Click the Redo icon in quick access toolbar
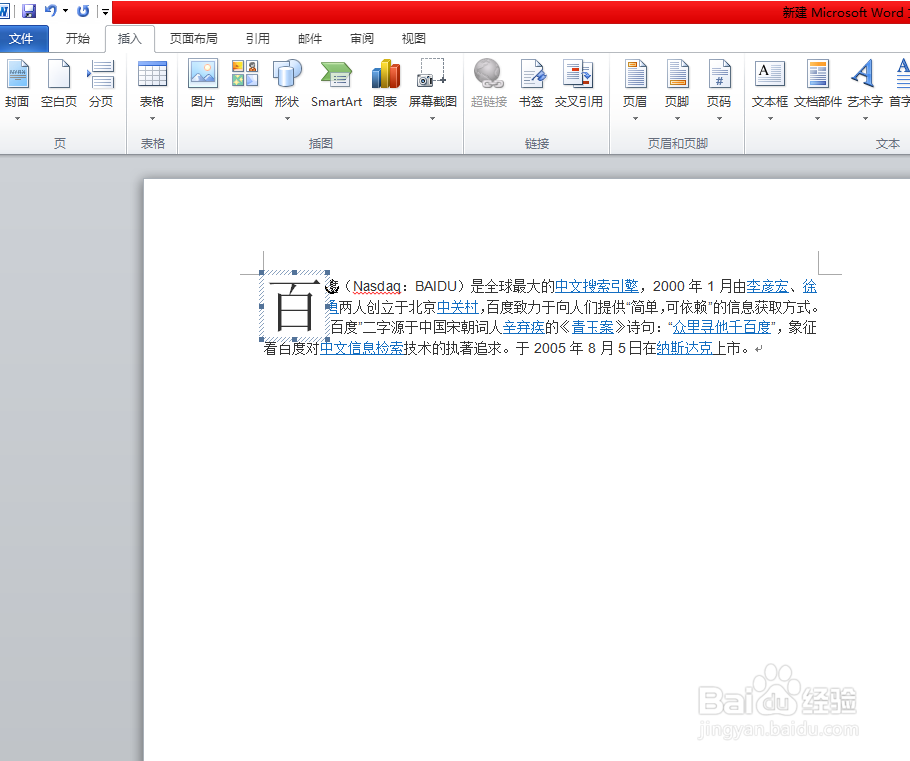This screenshot has width=910, height=761. click(83, 11)
